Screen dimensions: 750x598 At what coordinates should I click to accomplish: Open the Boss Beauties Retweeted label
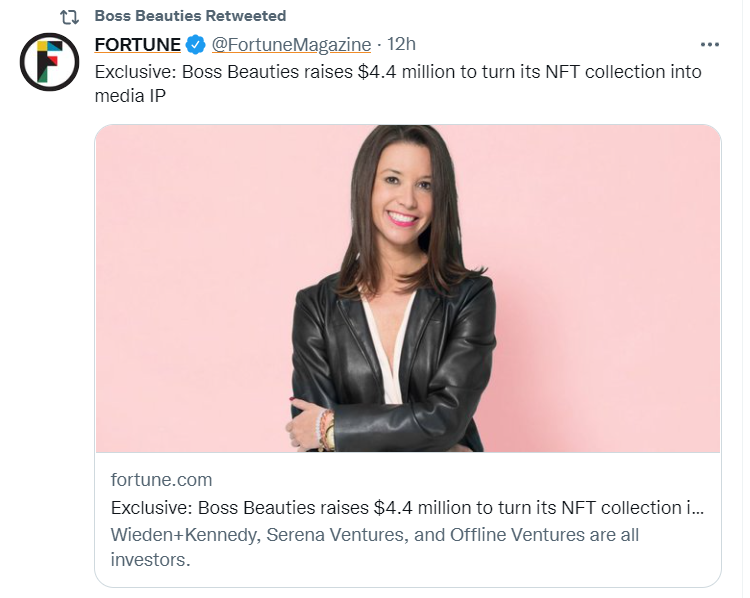coord(189,16)
